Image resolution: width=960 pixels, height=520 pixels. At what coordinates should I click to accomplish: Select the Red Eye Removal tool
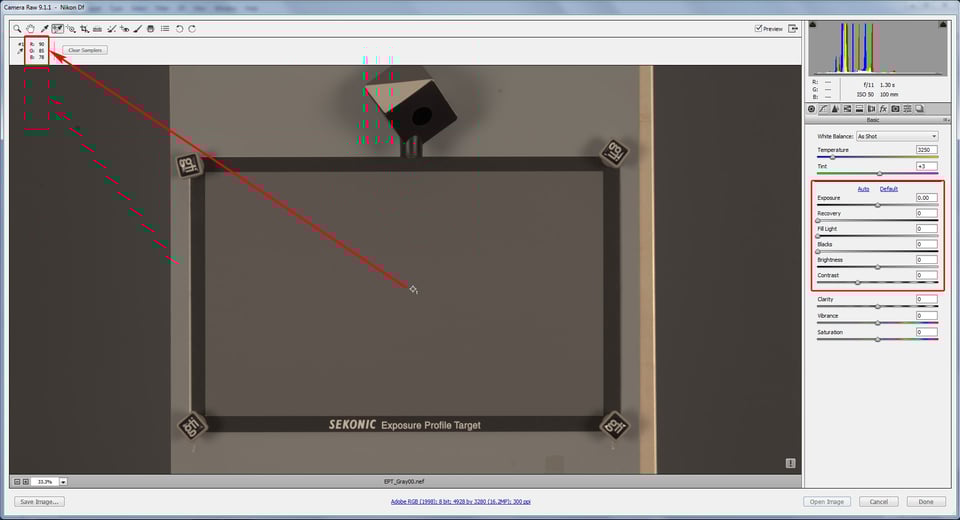point(124,29)
